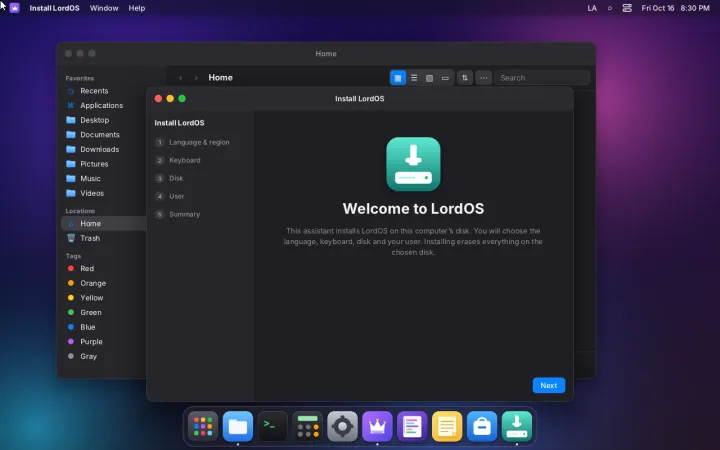Switch Home window to column view

[x=429, y=78]
